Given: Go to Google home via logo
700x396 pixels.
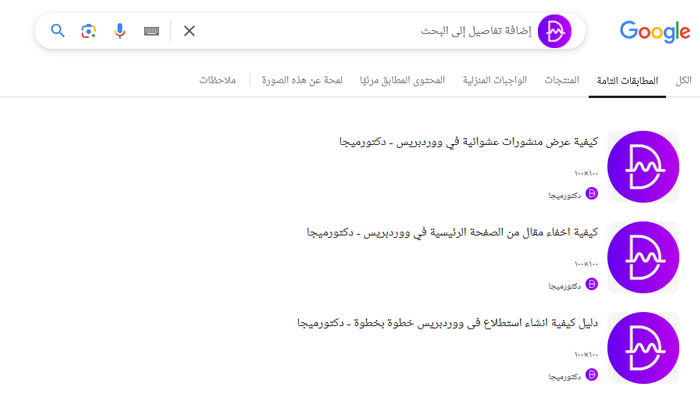Looking at the screenshot, I should point(655,31).
